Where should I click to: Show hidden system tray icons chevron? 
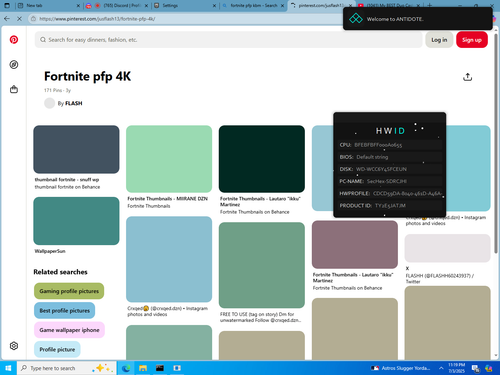pos(441,368)
